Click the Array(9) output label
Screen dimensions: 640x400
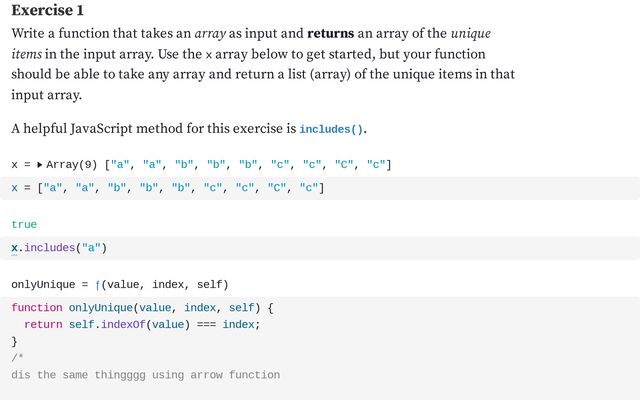tap(71, 164)
